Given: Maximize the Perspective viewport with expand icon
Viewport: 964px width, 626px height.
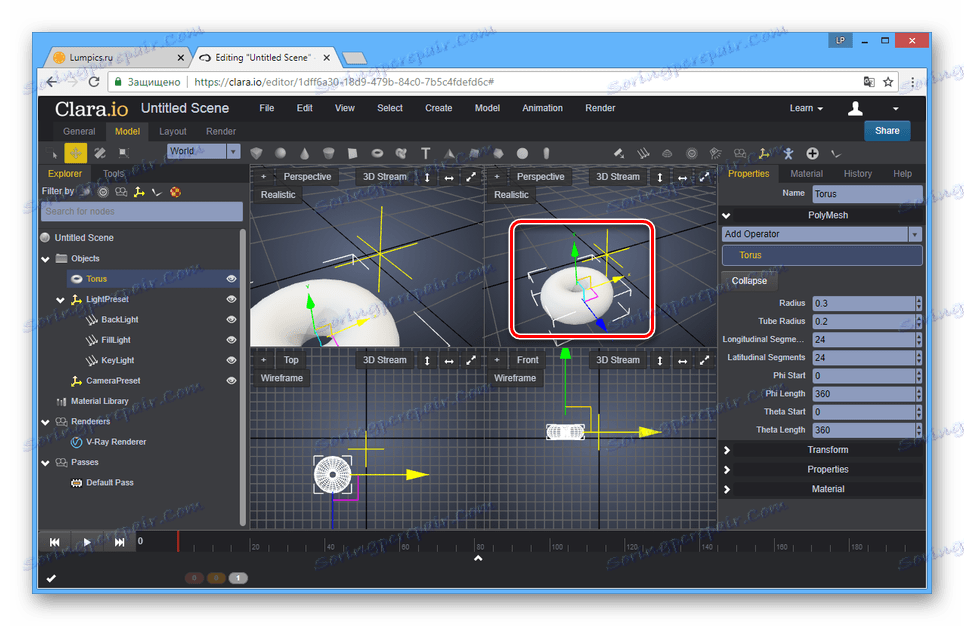Looking at the screenshot, I should 470,177.
